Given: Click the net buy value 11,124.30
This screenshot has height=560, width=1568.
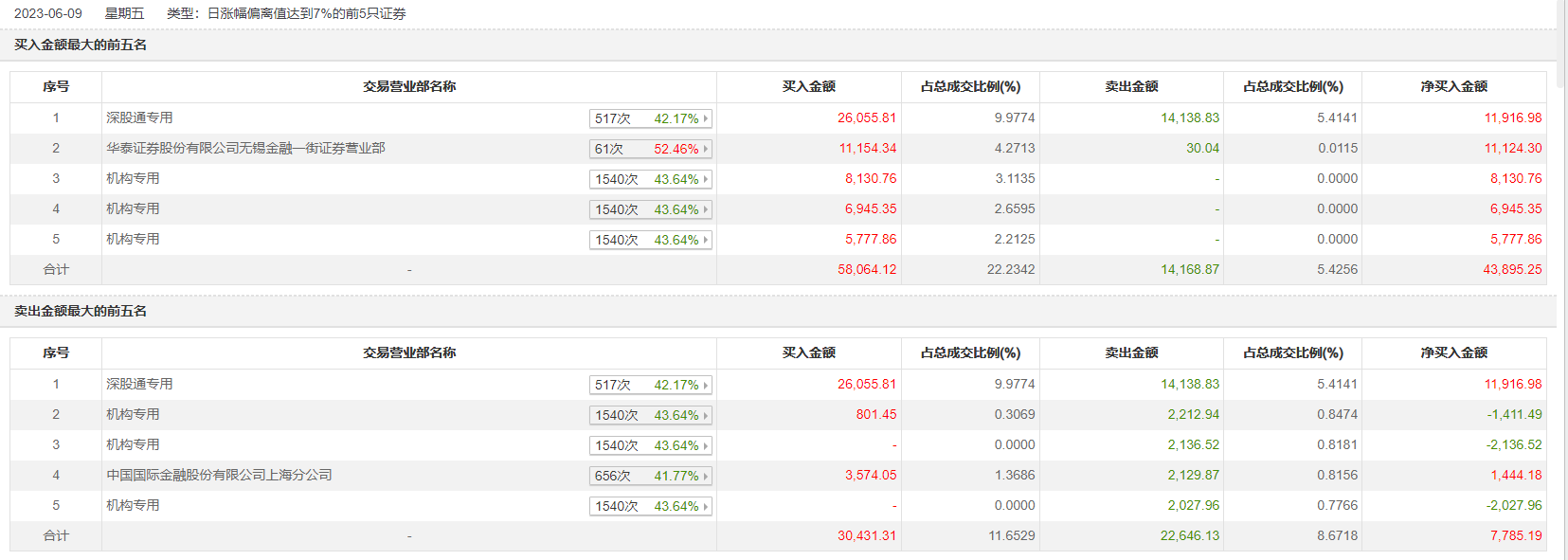Looking at the screenshot, I should (x=1513, y=148).
